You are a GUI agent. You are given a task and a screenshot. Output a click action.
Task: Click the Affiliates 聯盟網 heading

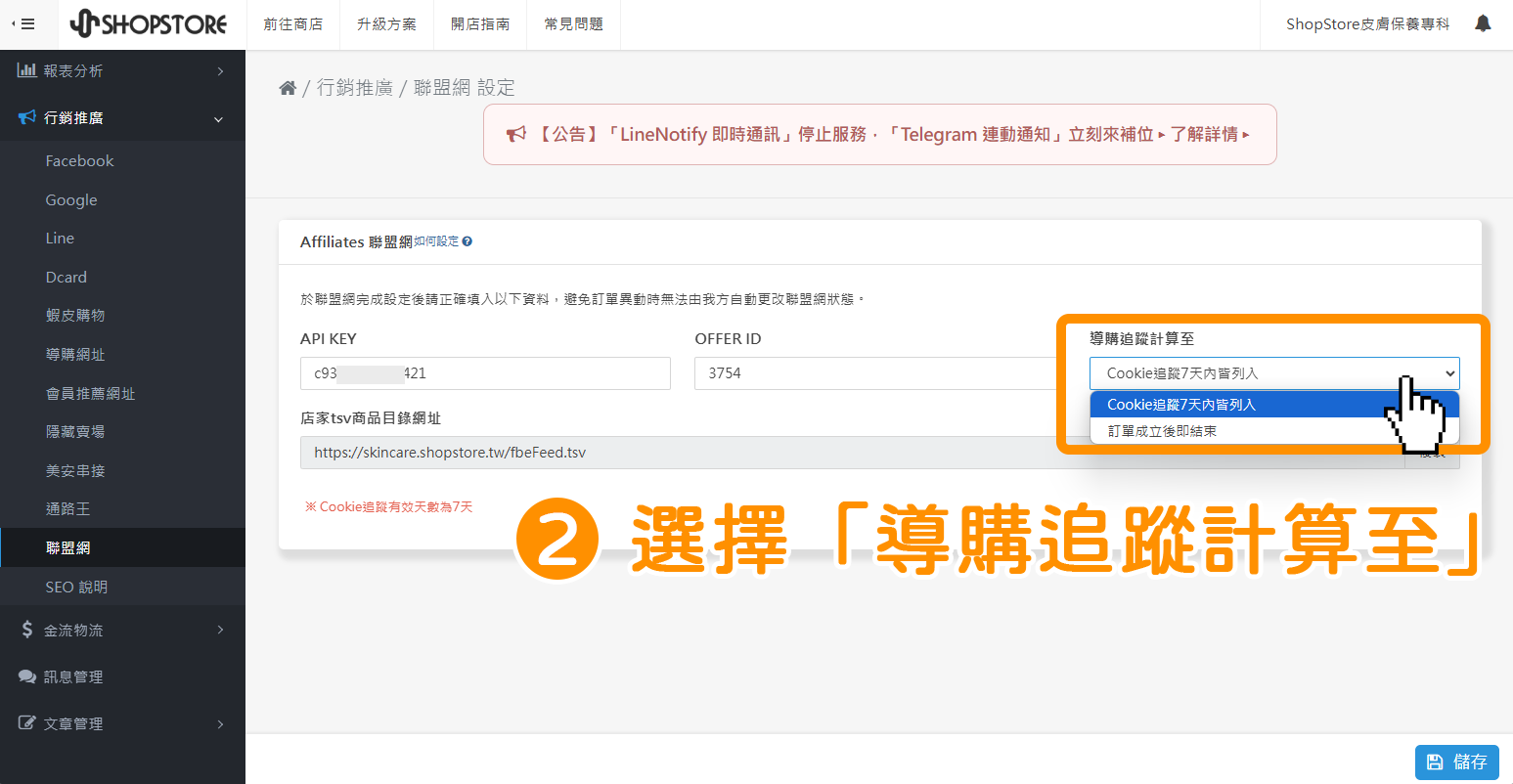[356, 241]
